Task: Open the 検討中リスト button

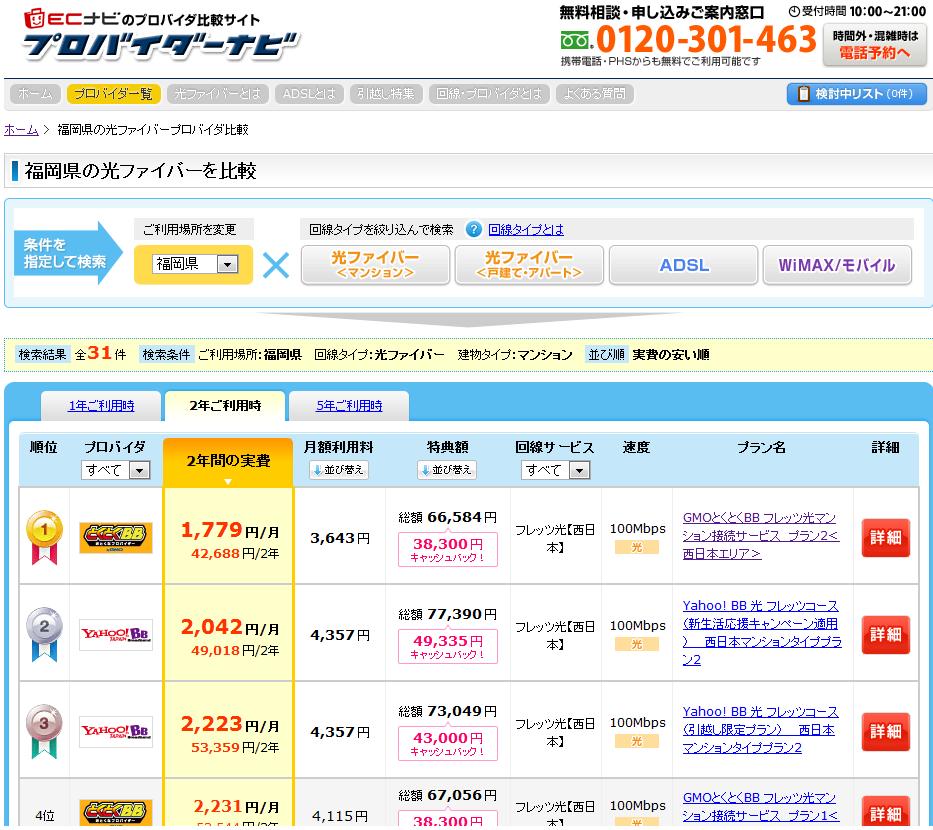Action: (x=857, y=93)
